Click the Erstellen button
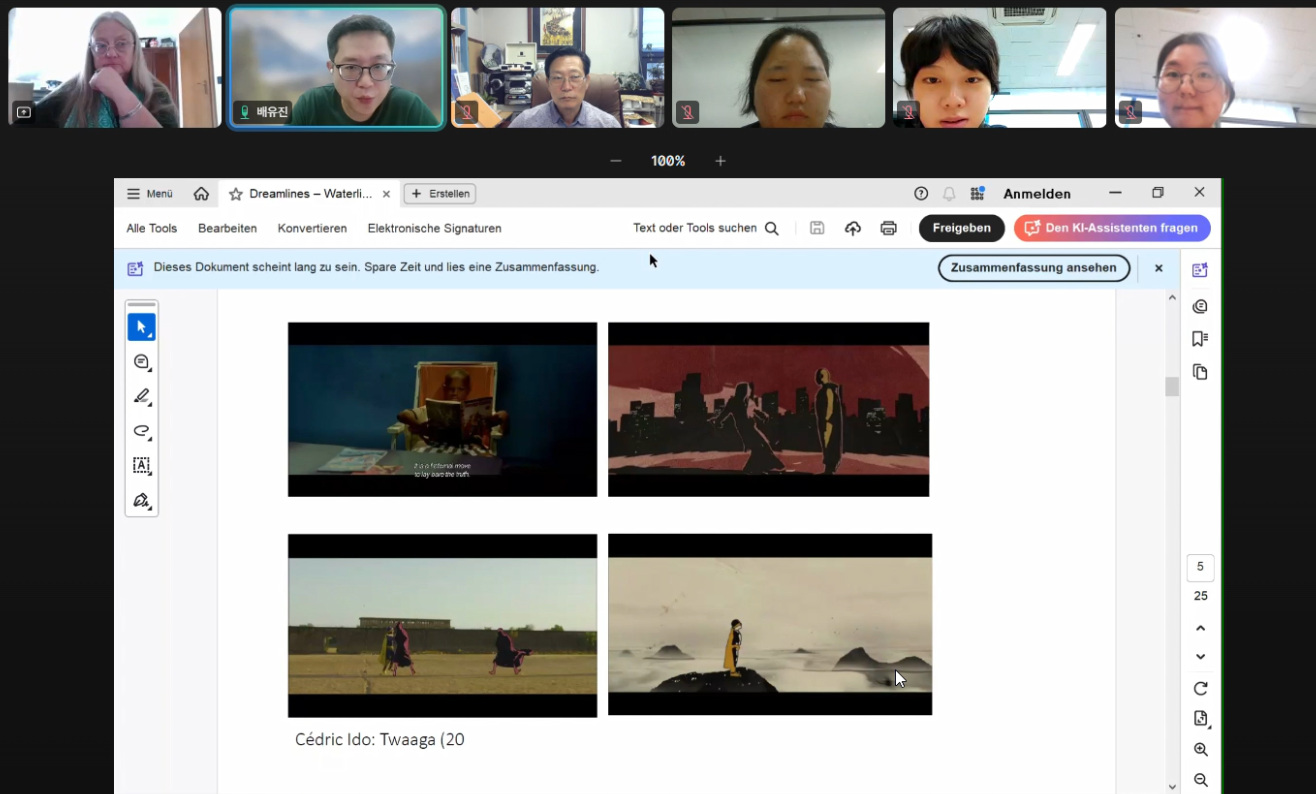This screenshot has height=794, width=1316. coord(439,194)
